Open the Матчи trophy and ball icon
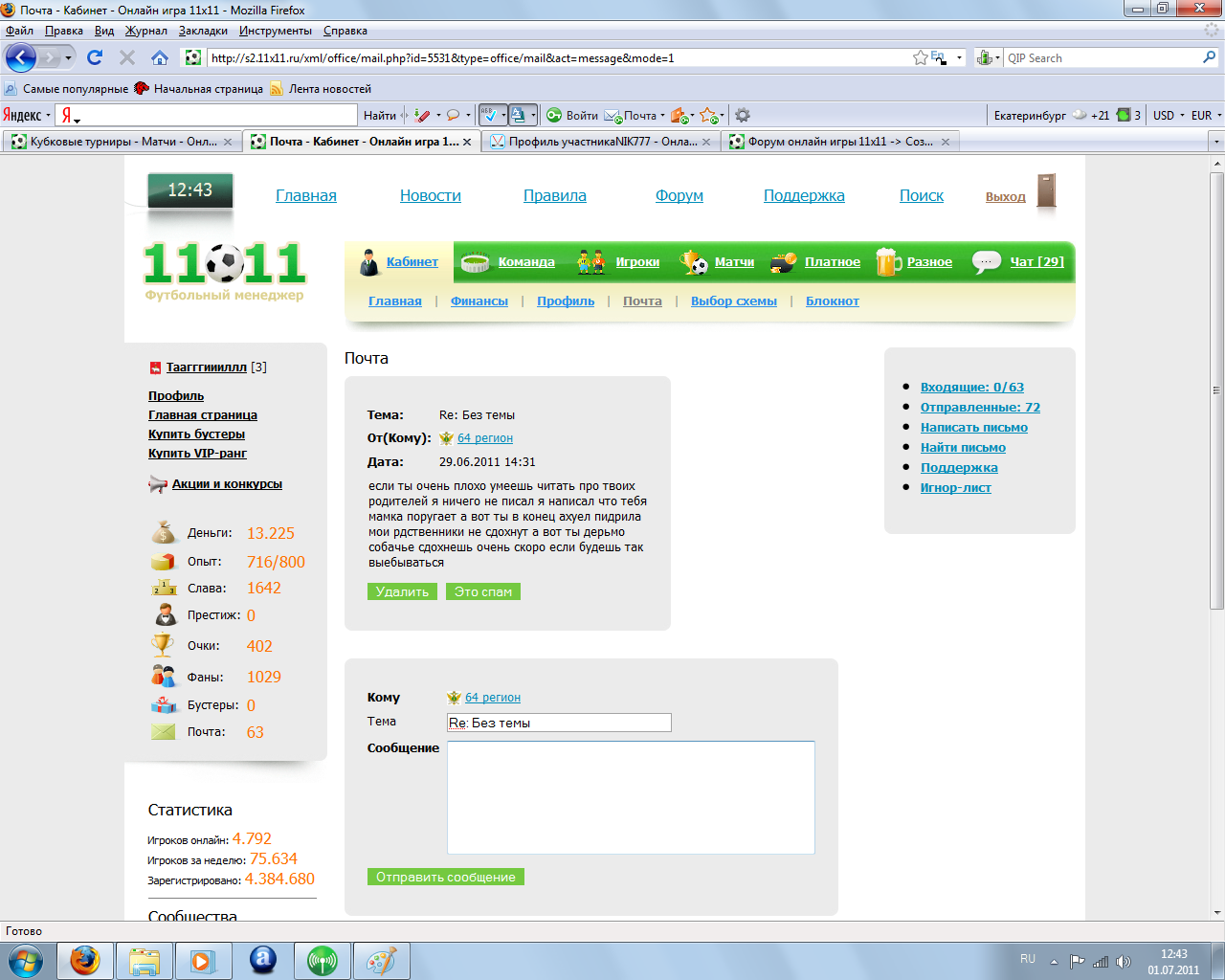Screen dimensions: 1225x980 coord(694,262)
